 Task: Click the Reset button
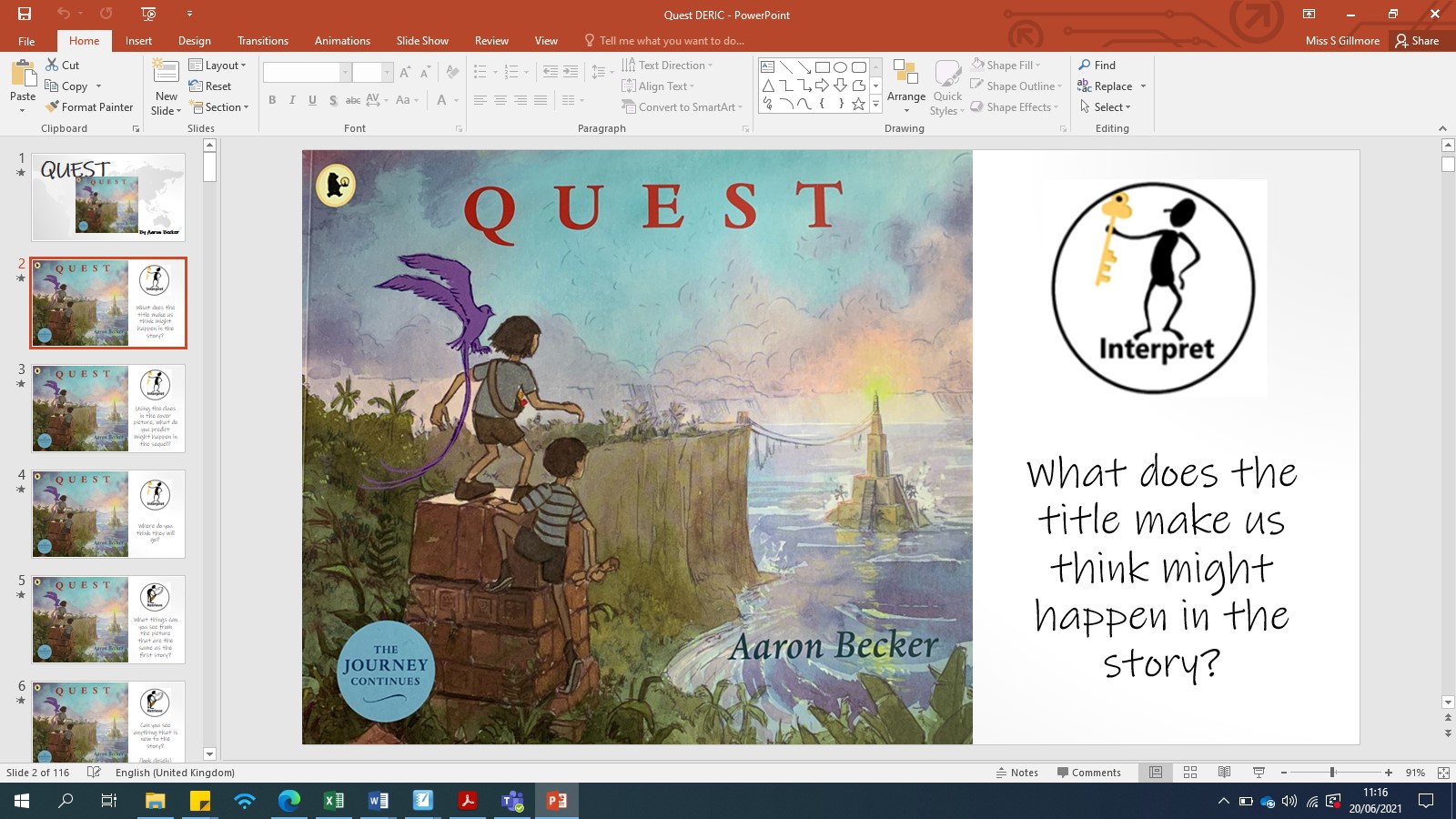pos(216,86)
